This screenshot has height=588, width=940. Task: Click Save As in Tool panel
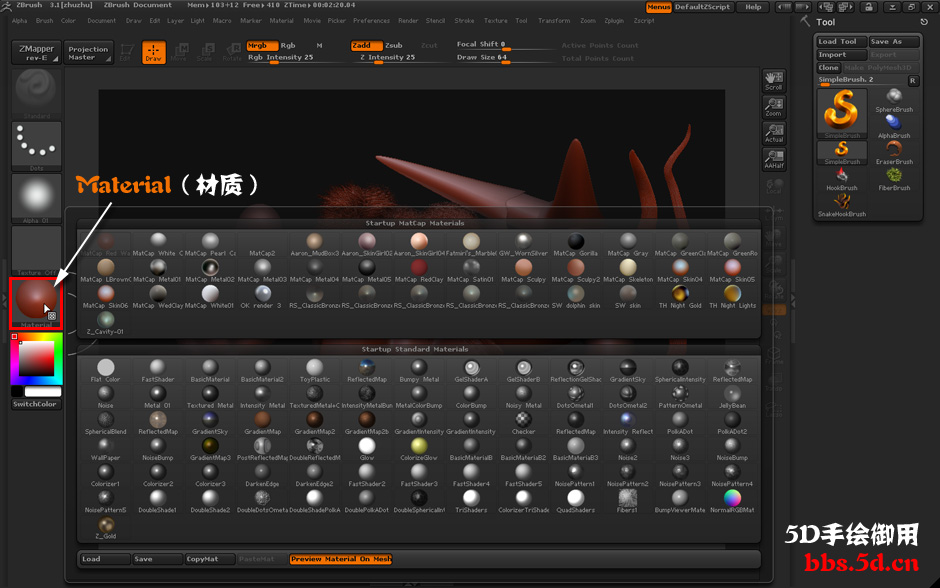pyautogui.click(x=894, y=41)
